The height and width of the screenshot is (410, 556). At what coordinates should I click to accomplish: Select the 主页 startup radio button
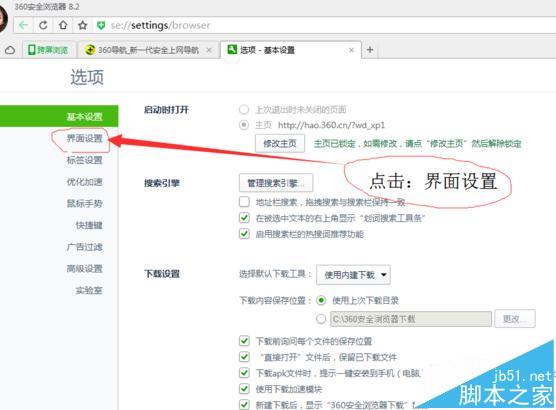tap(244, 125)
